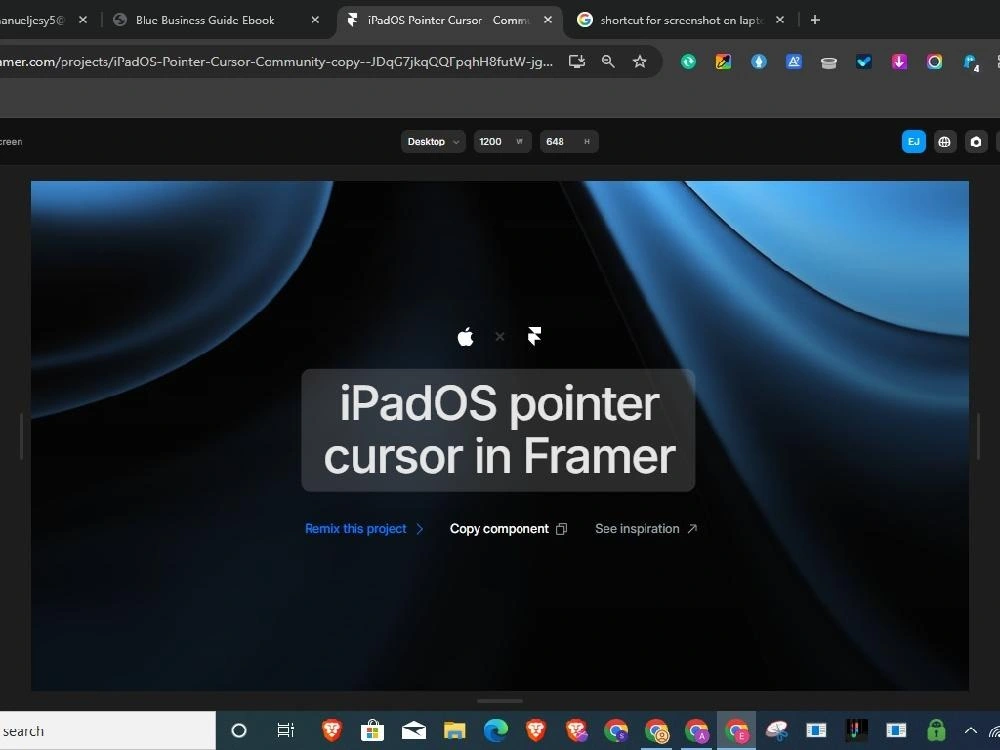Click Copy component button
The width and height of the screenshot is (1000, 750).
click(x=508, y=529)
